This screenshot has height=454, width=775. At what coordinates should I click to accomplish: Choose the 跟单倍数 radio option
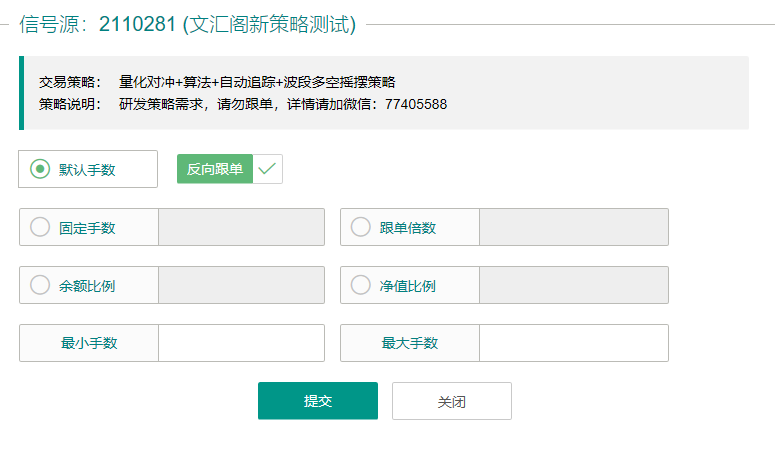pos(361,227)
